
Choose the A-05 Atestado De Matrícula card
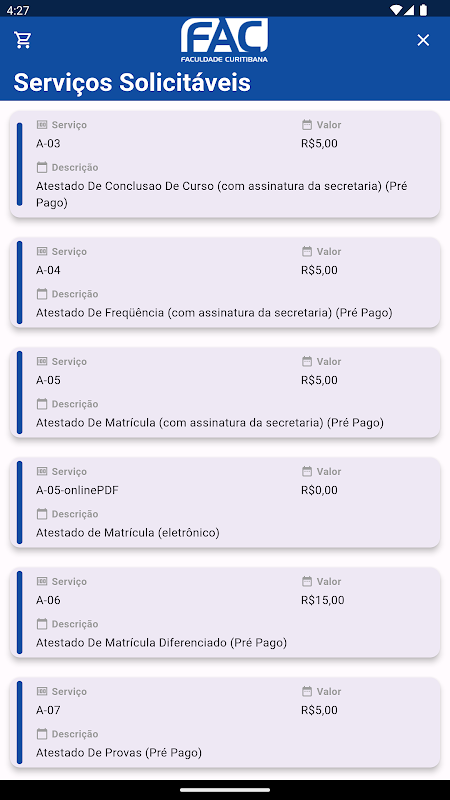point(225,392)
